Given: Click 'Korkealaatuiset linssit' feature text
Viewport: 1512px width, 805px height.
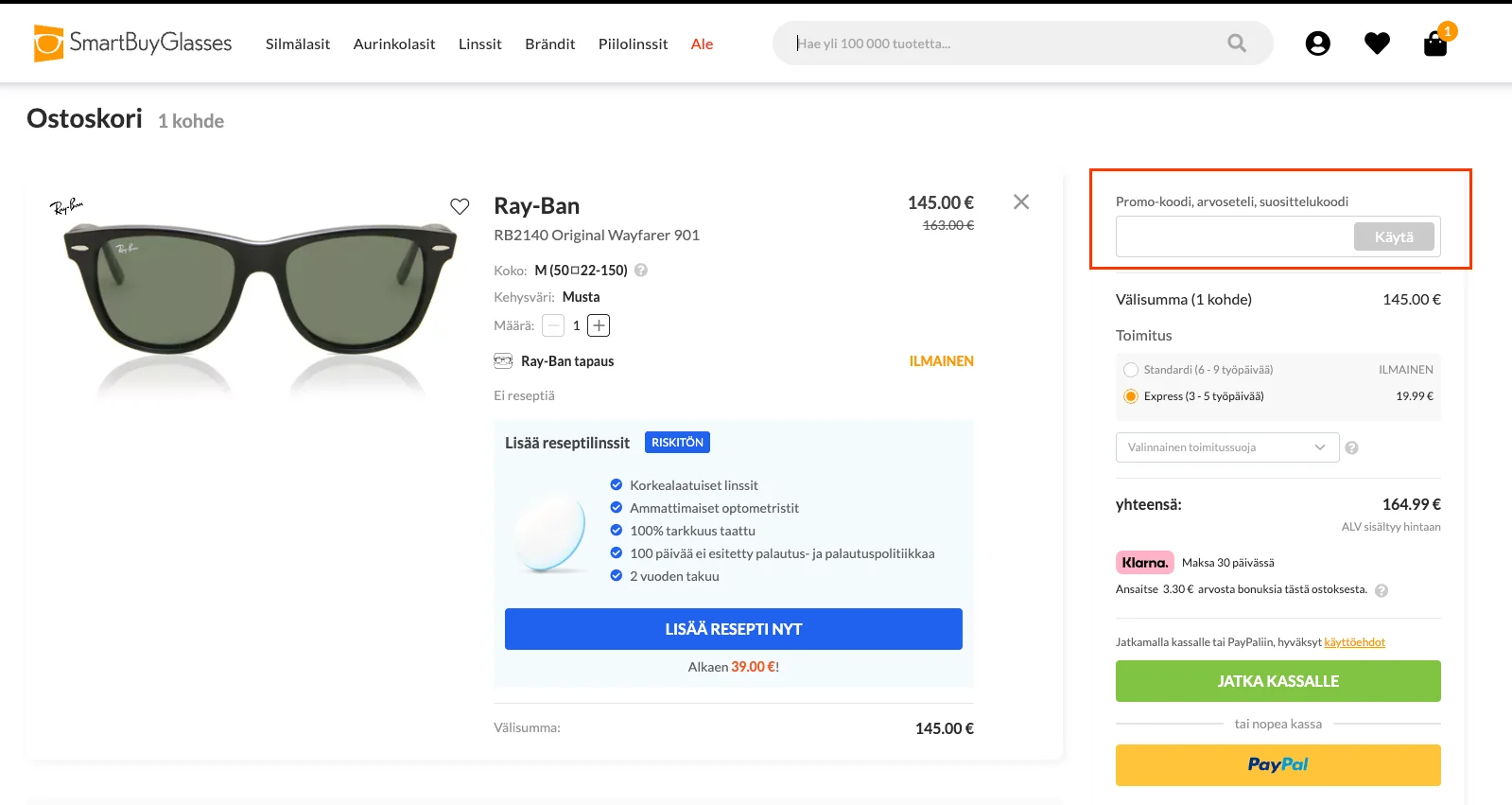Looking at the screenshot, I should (694, 485).
